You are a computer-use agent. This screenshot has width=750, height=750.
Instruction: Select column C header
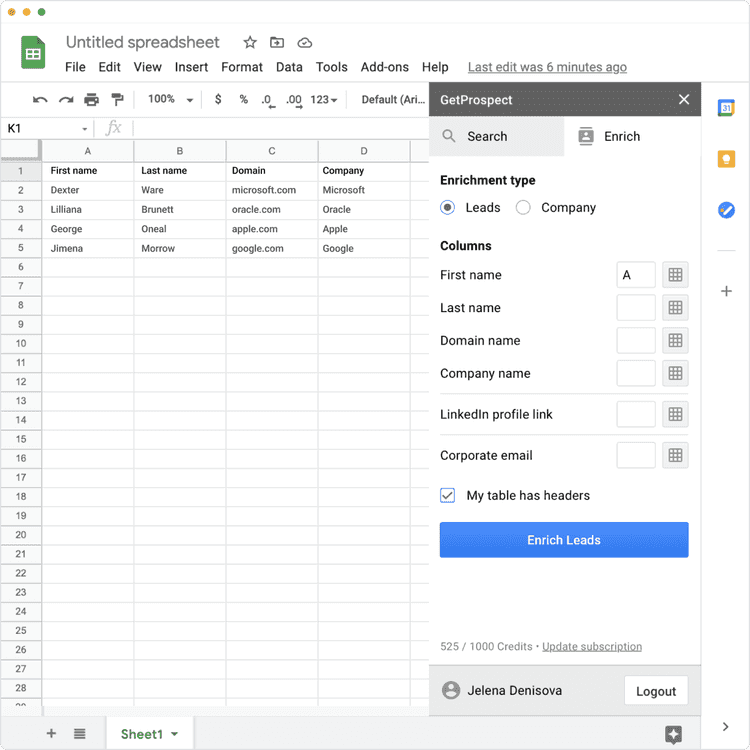(272, 151)
